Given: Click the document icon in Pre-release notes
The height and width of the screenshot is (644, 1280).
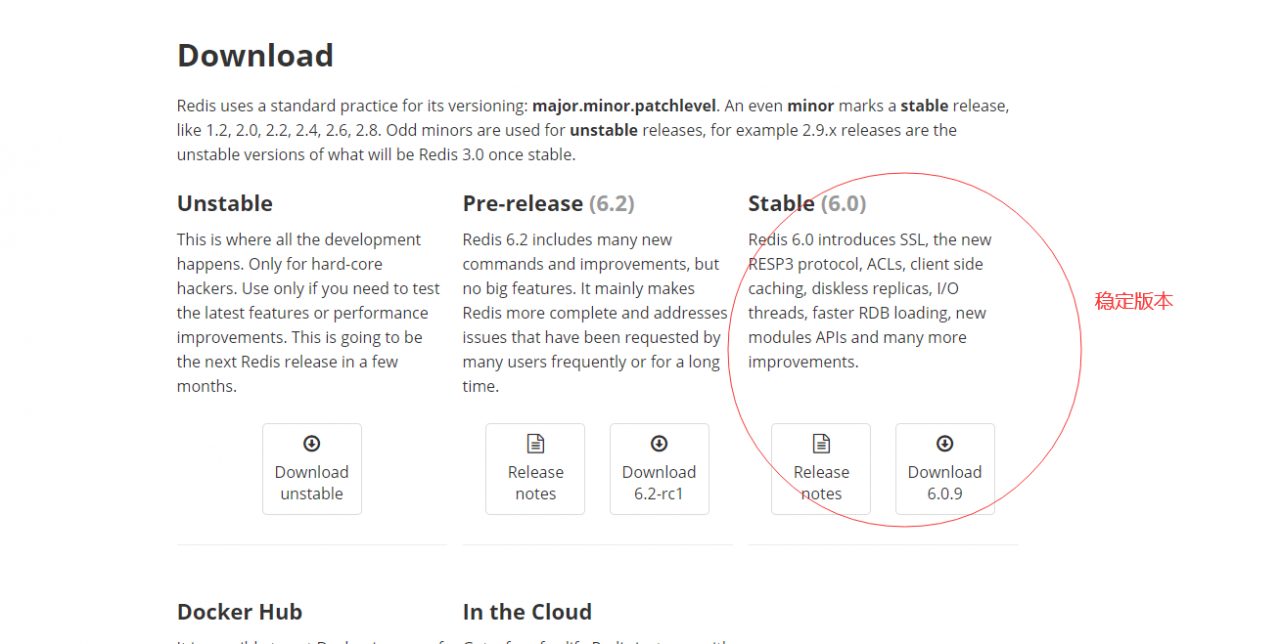Looking at the screenshot, I should click(x=535, y=444).
